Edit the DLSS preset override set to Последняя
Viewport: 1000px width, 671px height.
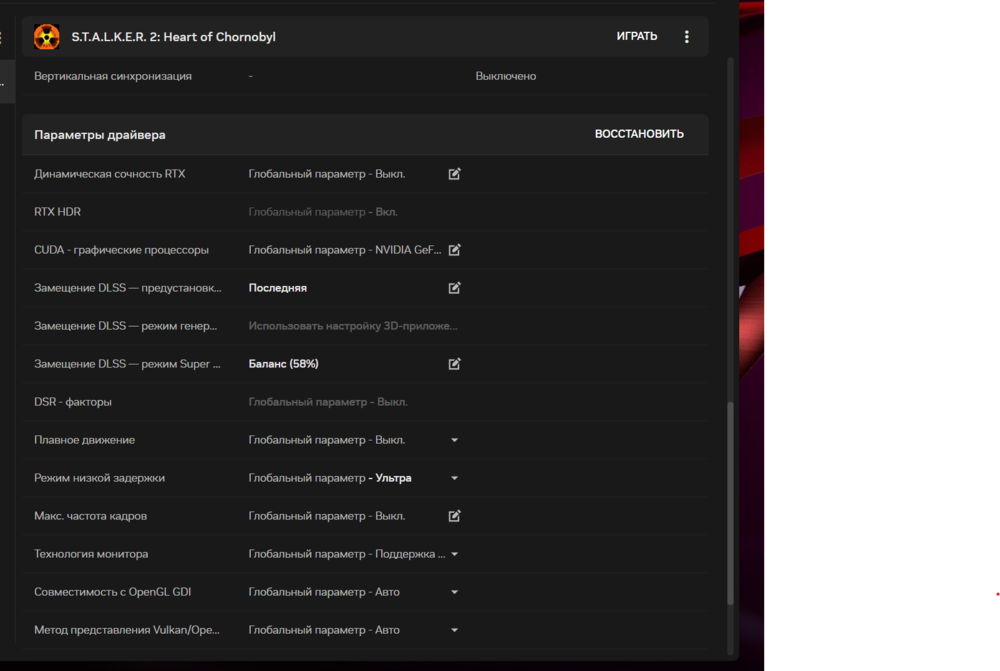click(x=454, y=288)
